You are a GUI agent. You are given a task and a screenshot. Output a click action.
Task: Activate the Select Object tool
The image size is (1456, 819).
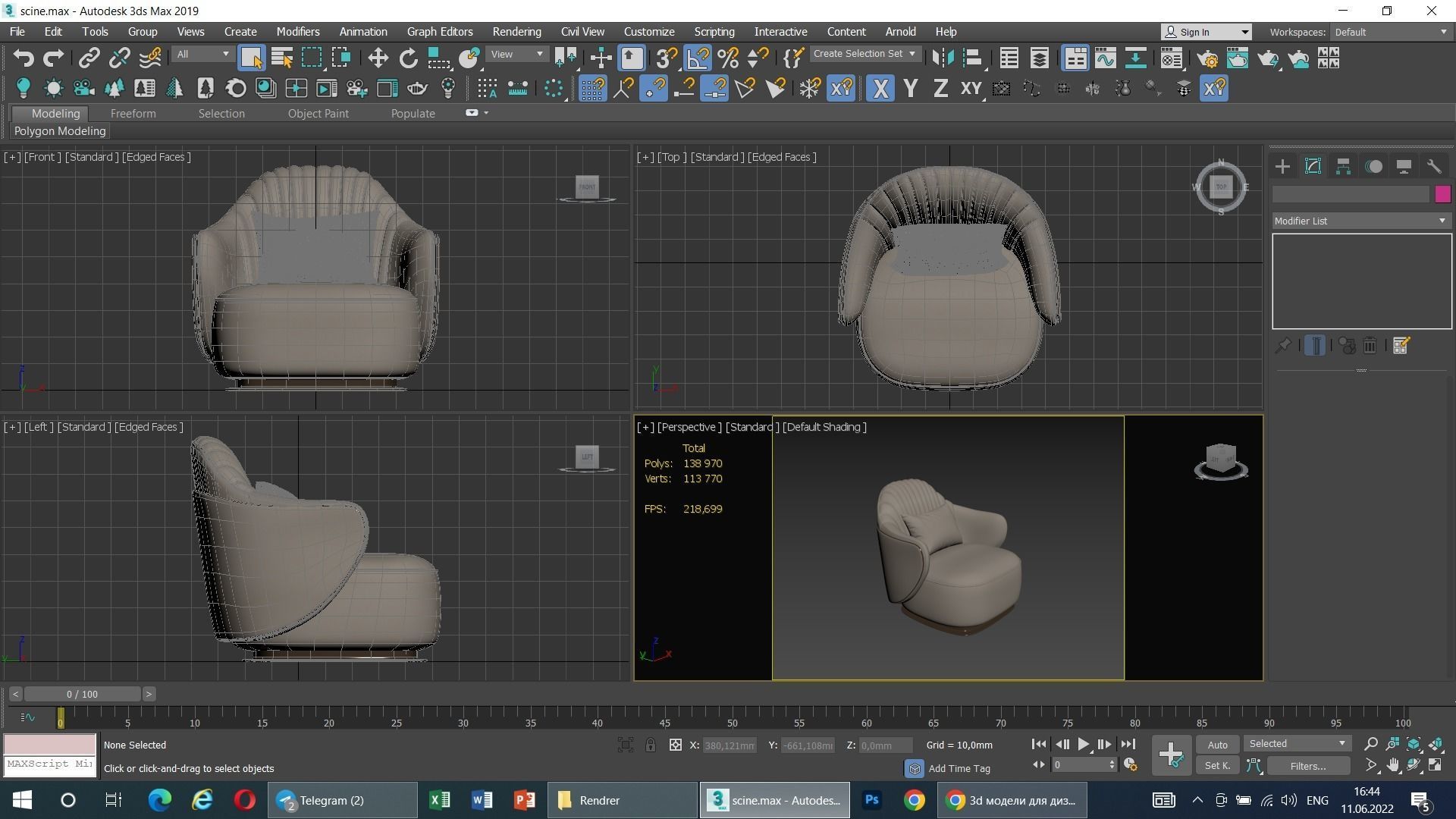251,58
